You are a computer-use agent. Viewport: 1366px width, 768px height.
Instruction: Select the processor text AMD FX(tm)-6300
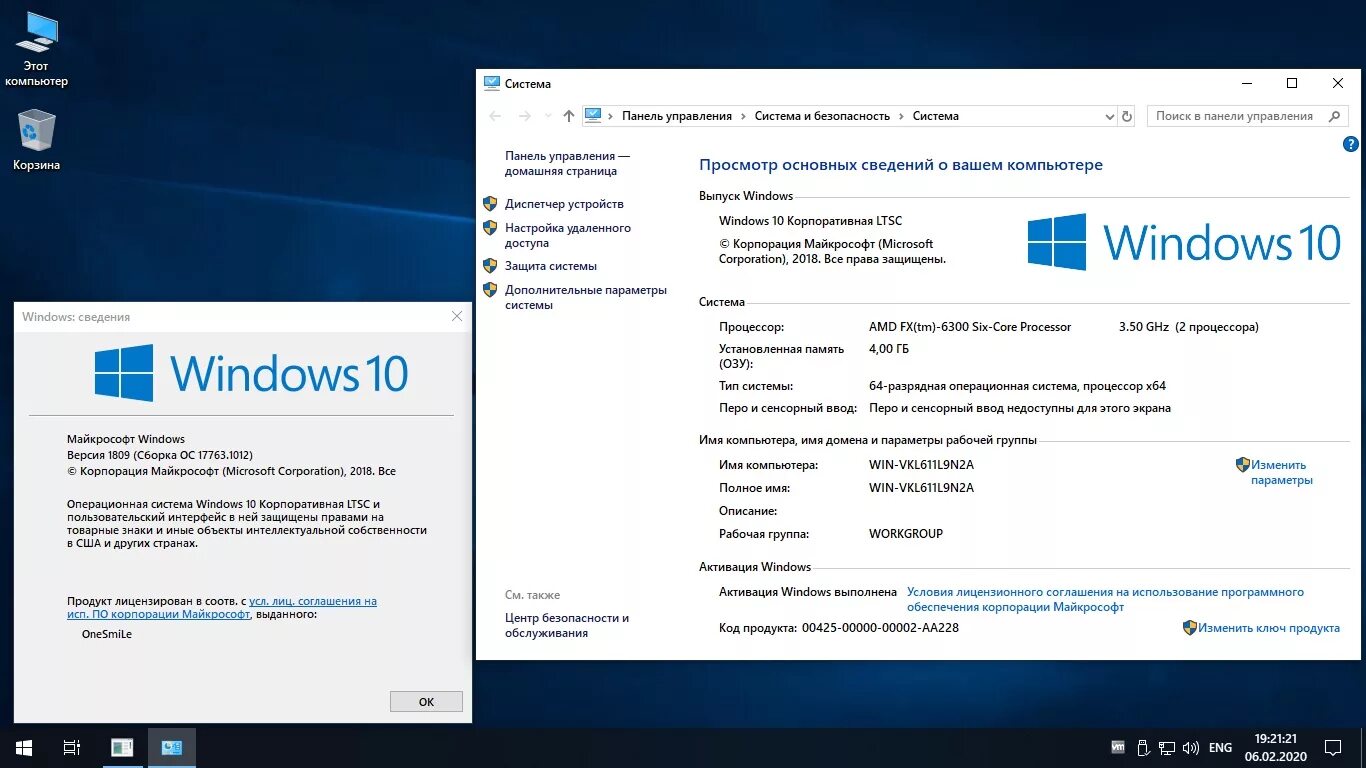[x=970, y=327]
